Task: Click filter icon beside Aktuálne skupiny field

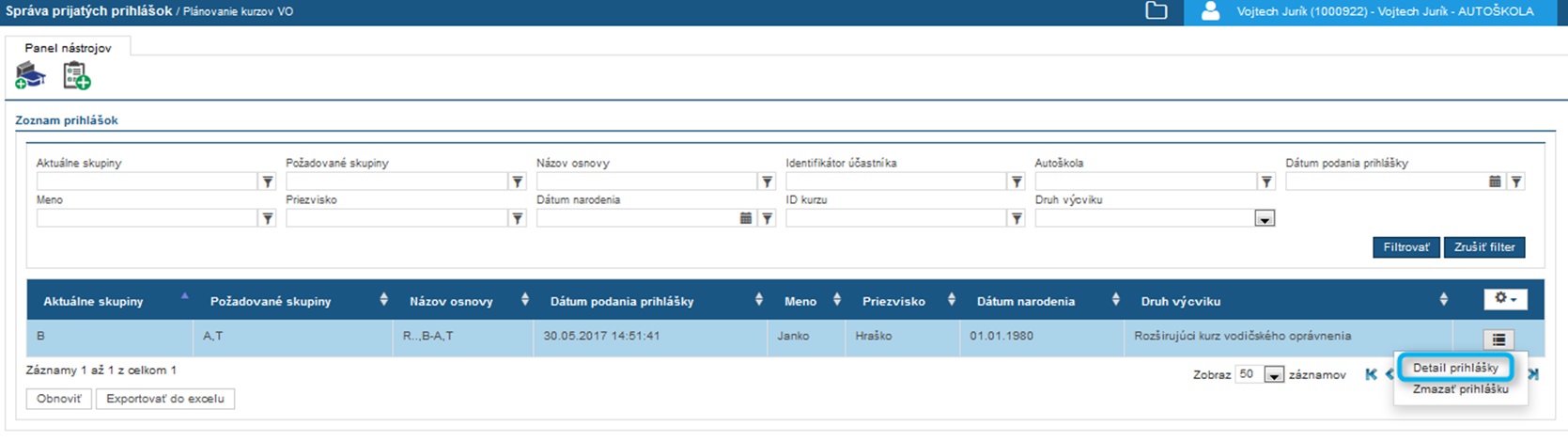Action: (x=268, y=182)
